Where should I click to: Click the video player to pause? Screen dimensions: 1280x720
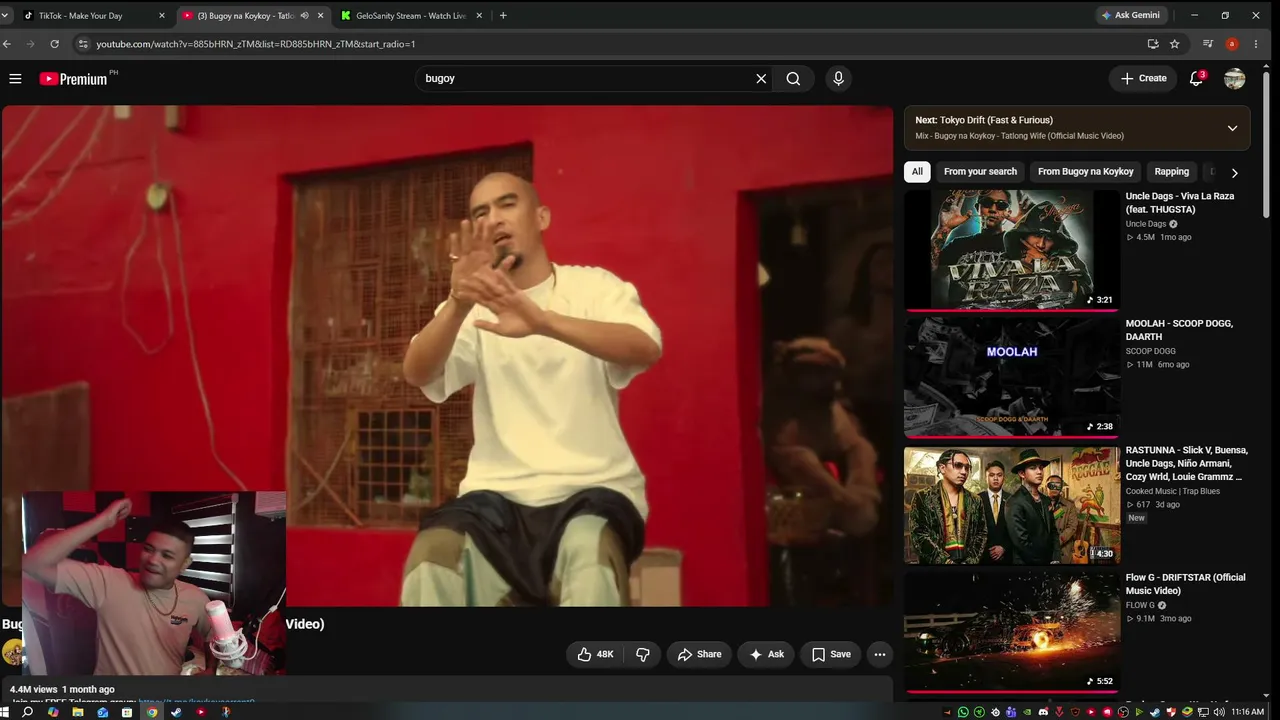(x=446, y=356)
